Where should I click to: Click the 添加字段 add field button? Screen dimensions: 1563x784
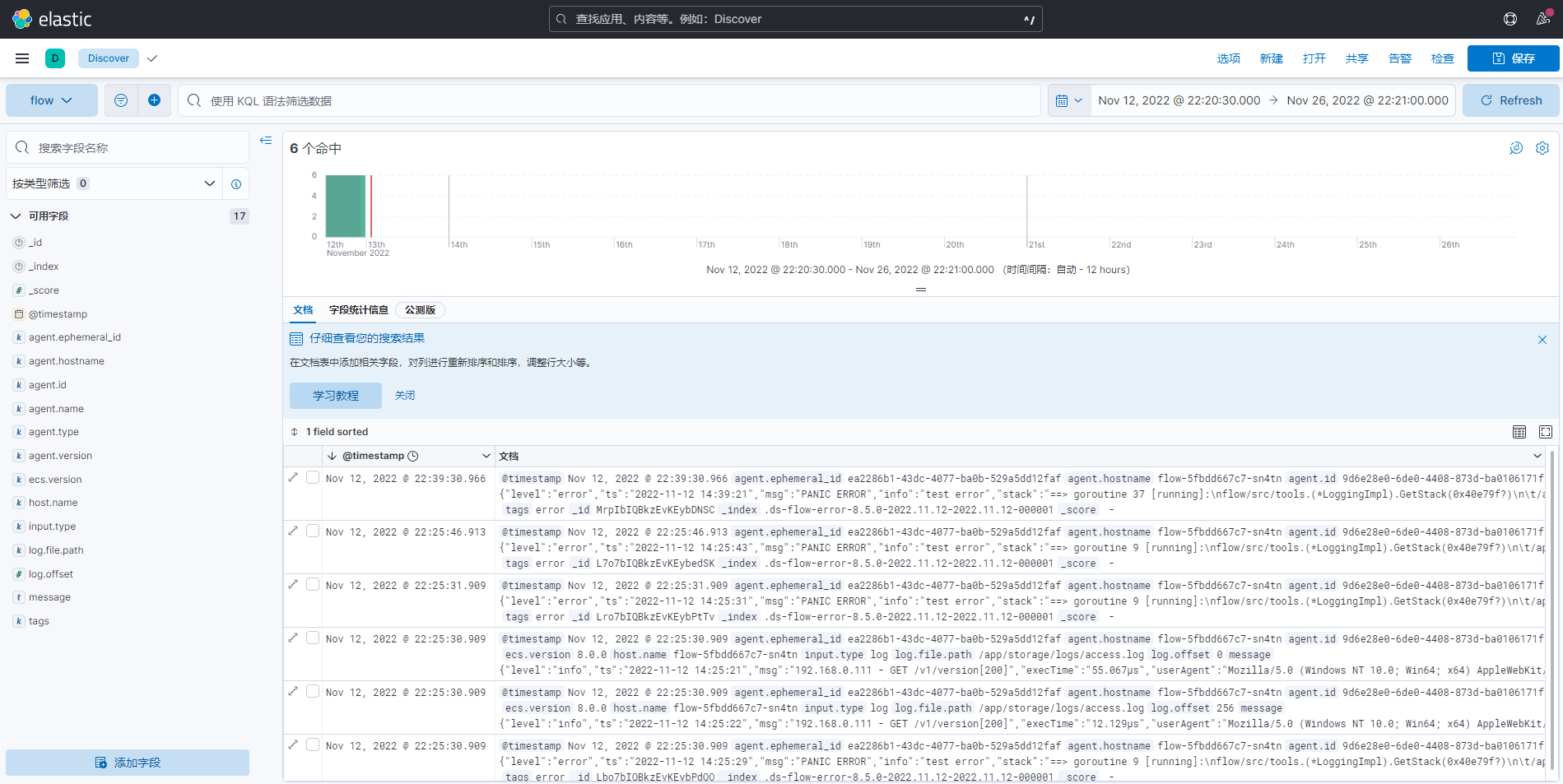[128, 763]
